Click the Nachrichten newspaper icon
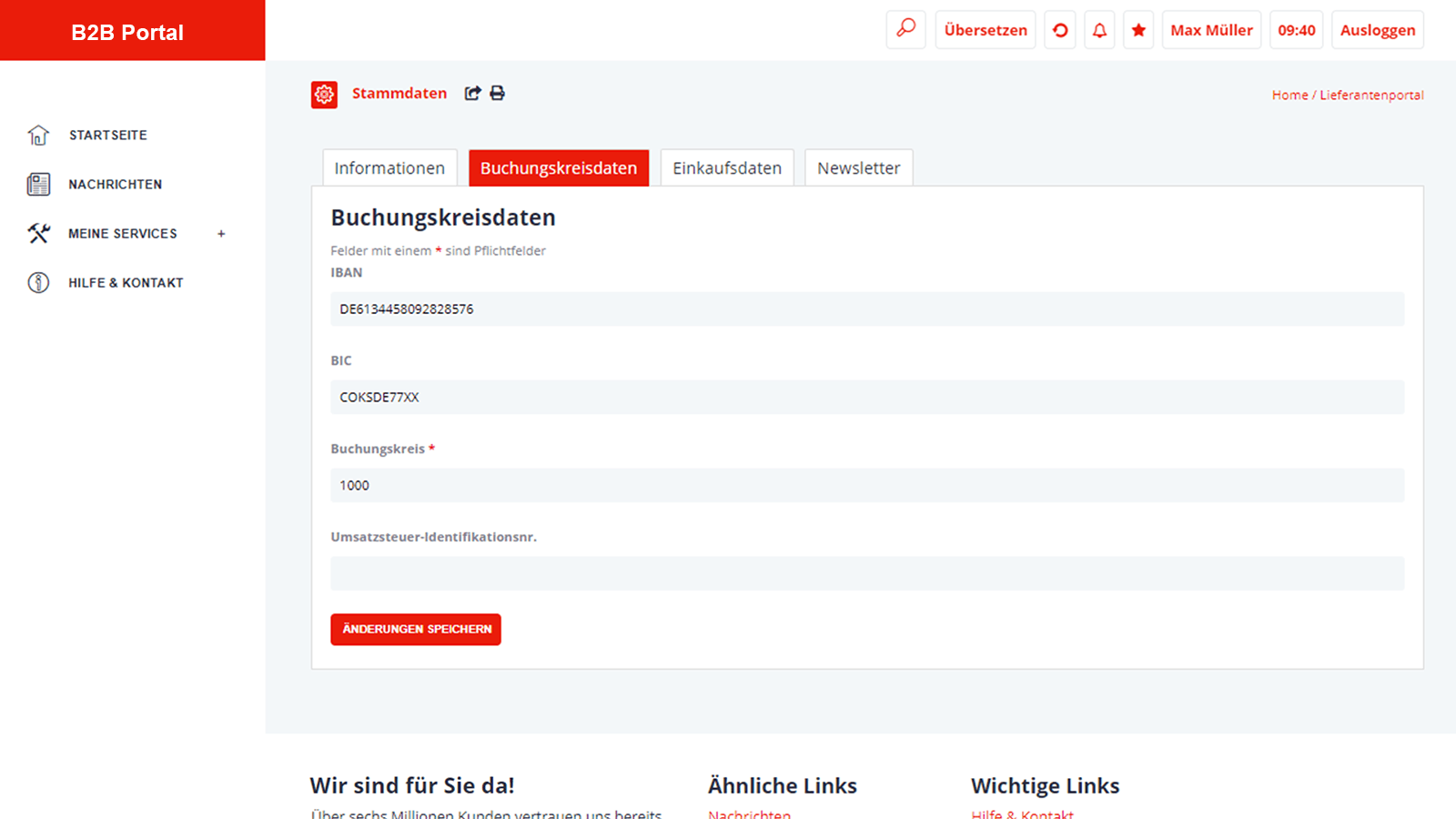This screenshot has width=1456, height=819. tap(38, 184)
